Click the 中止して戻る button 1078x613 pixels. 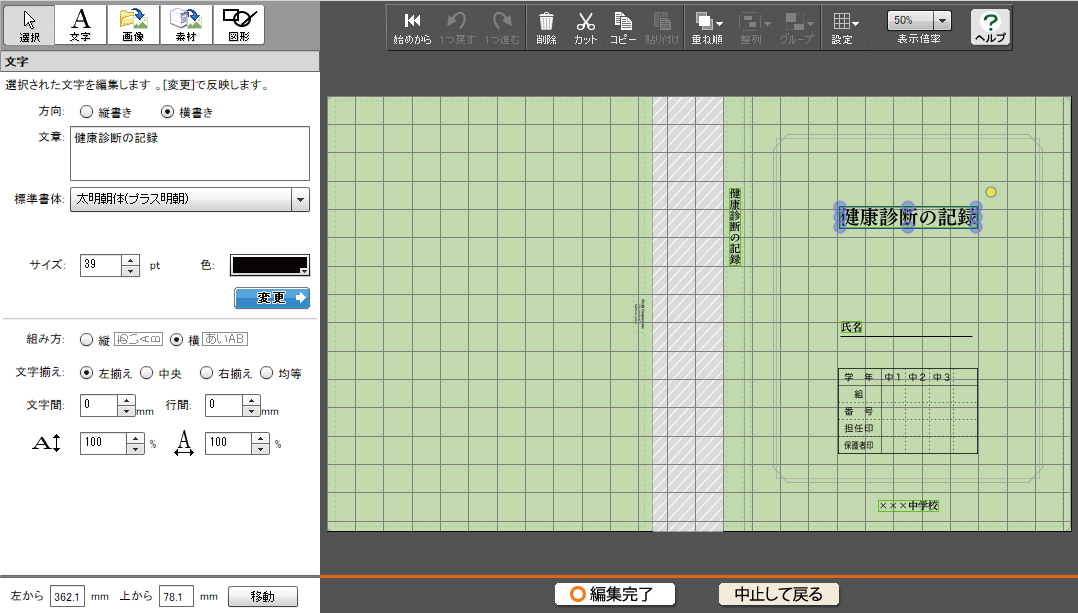(x=778, y=594)
